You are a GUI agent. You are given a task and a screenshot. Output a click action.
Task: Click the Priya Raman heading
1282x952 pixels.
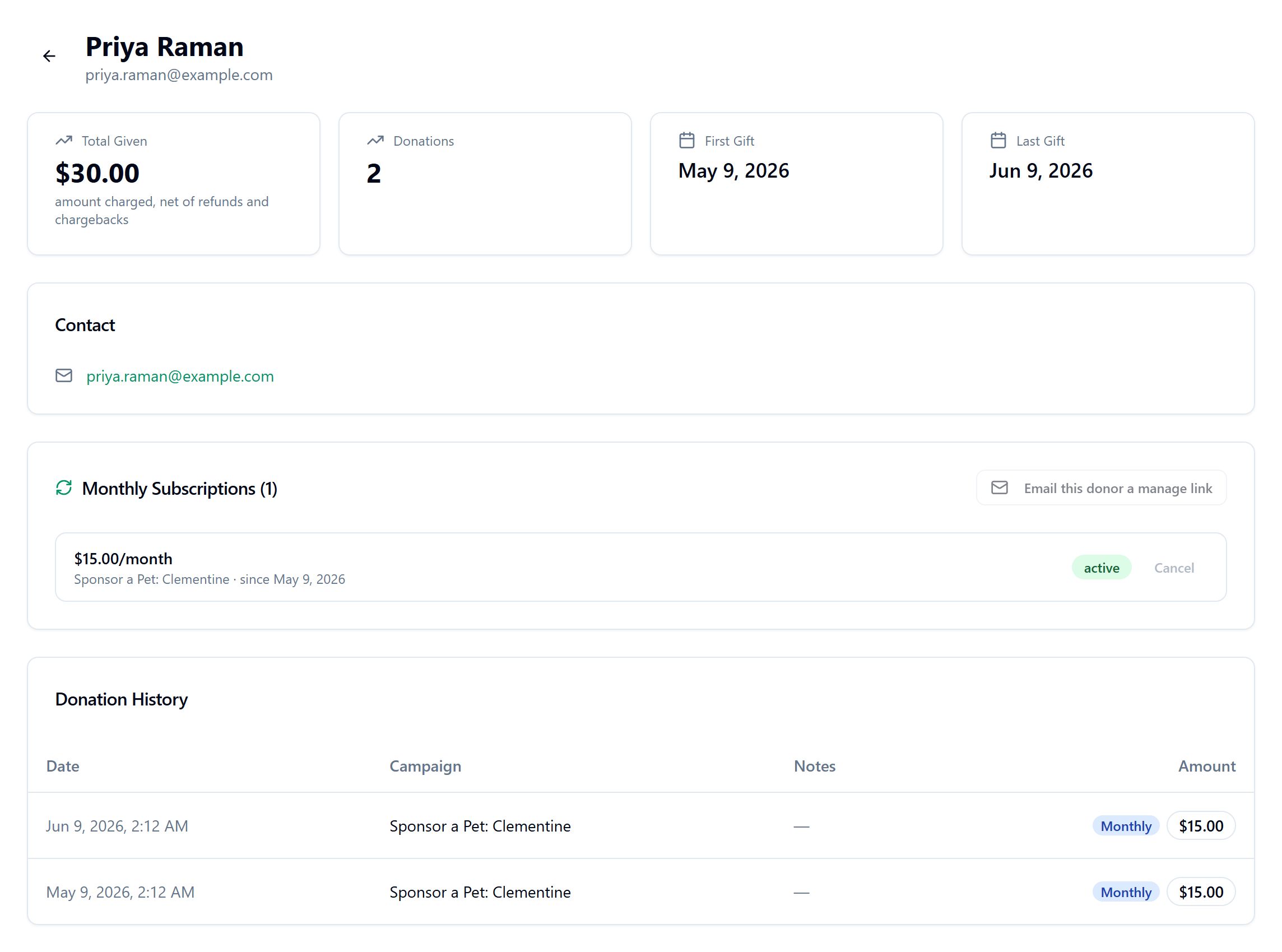pos(164,47)
